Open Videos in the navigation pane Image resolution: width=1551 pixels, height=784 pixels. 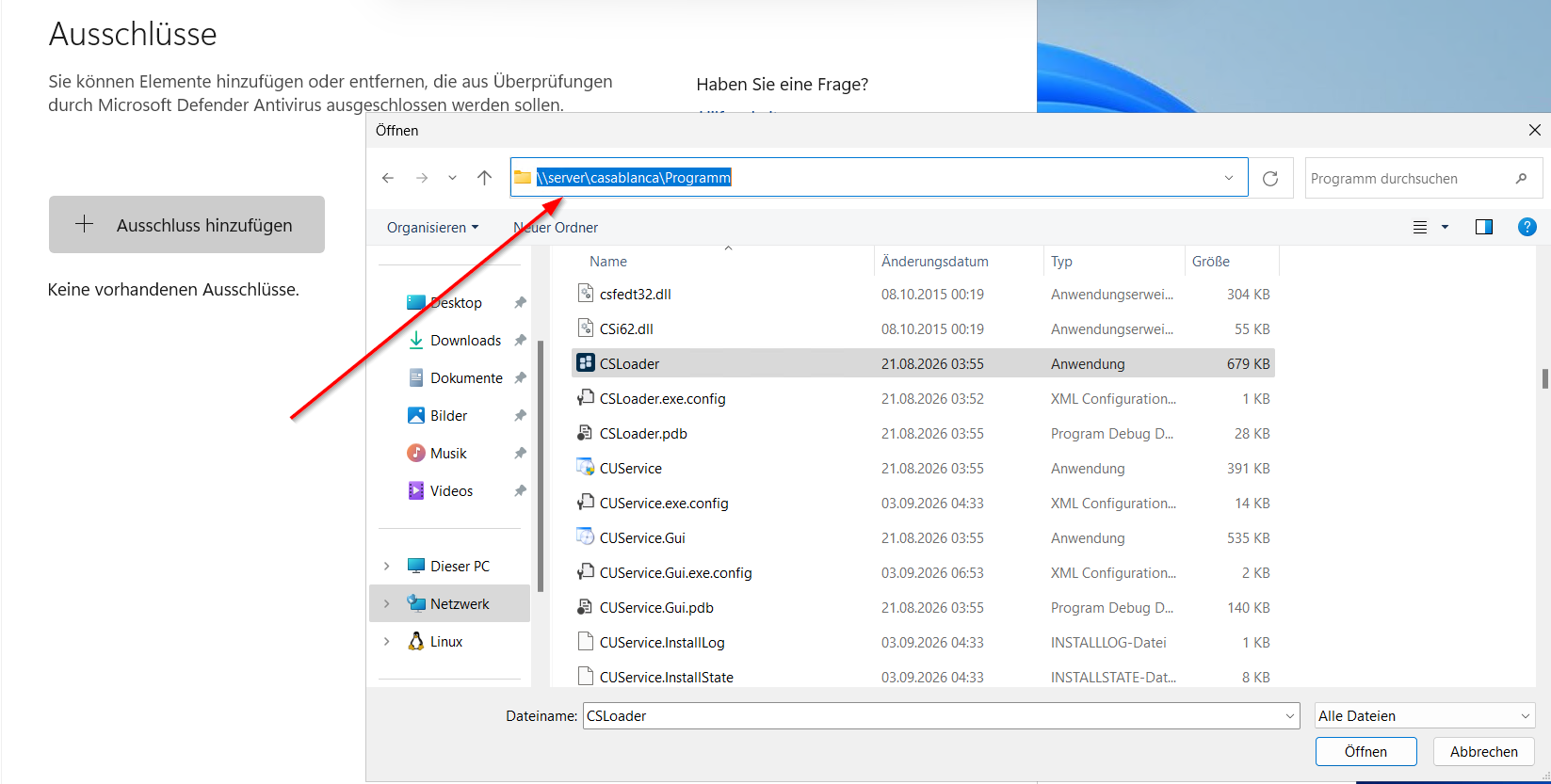451,490
